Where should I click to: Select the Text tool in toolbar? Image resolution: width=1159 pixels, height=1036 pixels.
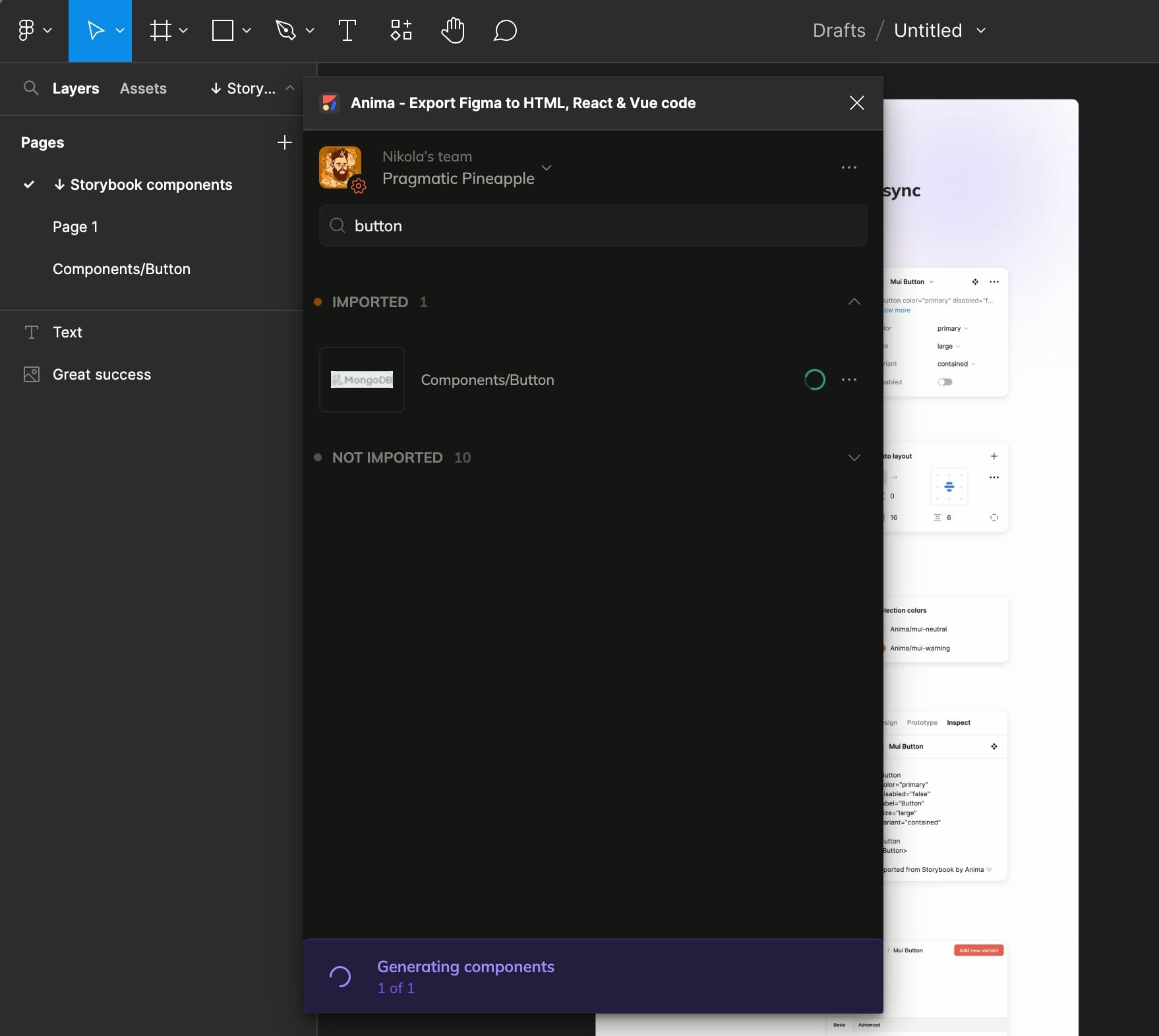(347, 30)
